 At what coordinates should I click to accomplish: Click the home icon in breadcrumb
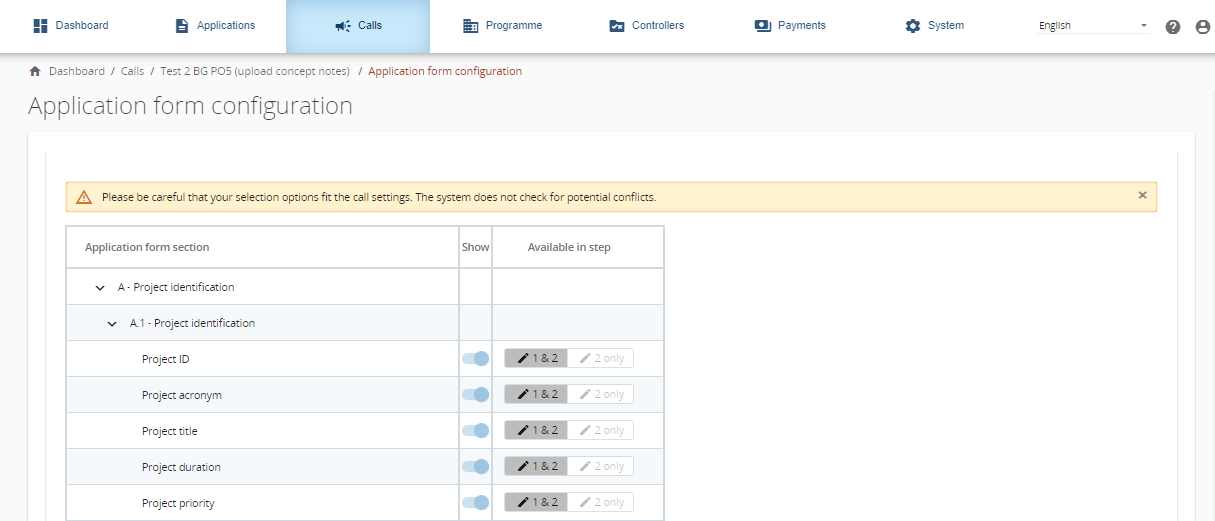point(35,71)
